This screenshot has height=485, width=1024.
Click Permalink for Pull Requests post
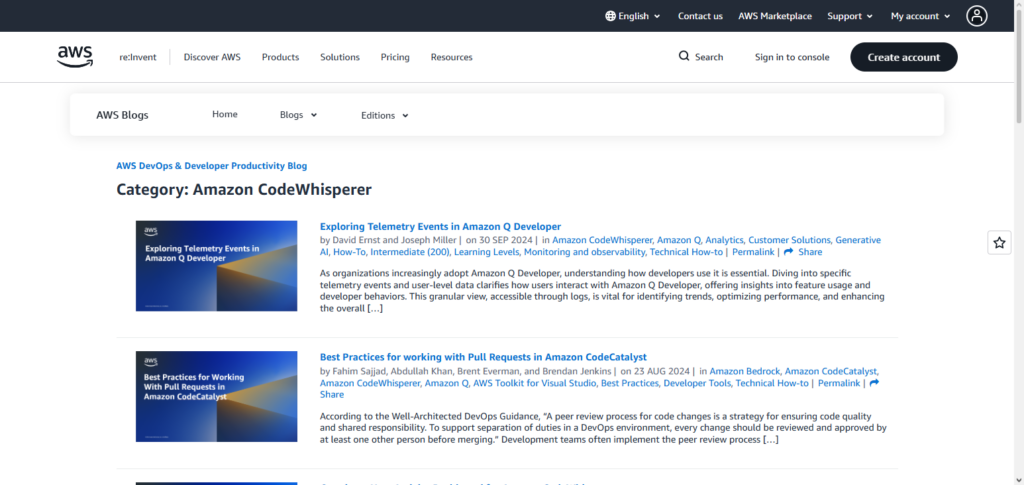(x=839, y=383)
